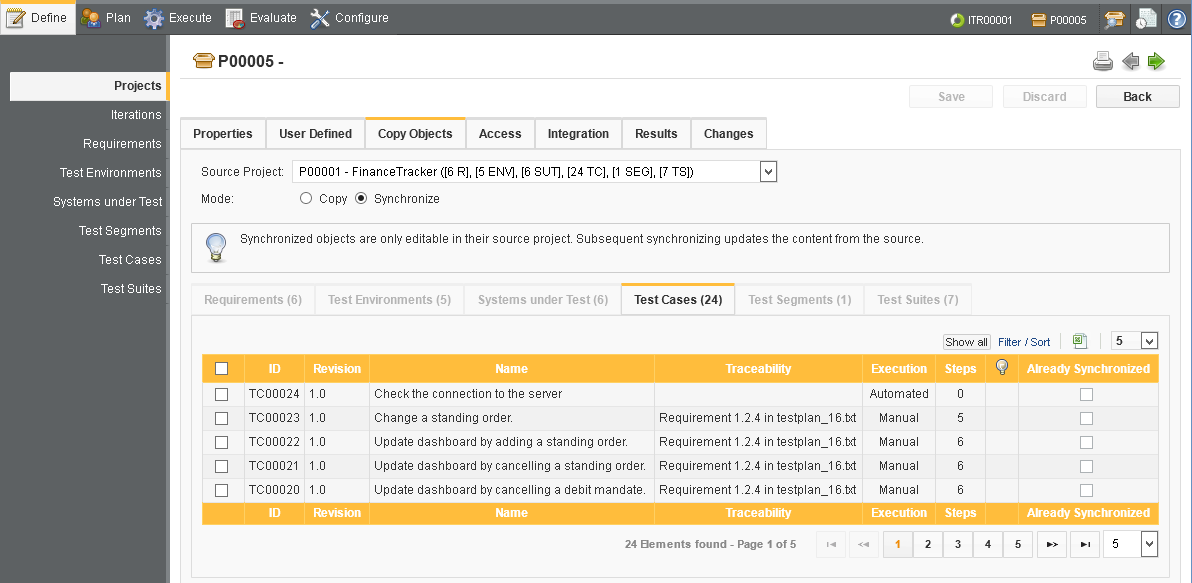The height and width of the screenshot is (583, 1192).
Task: Open the help question mark icon
Action: pos(1177,20)
